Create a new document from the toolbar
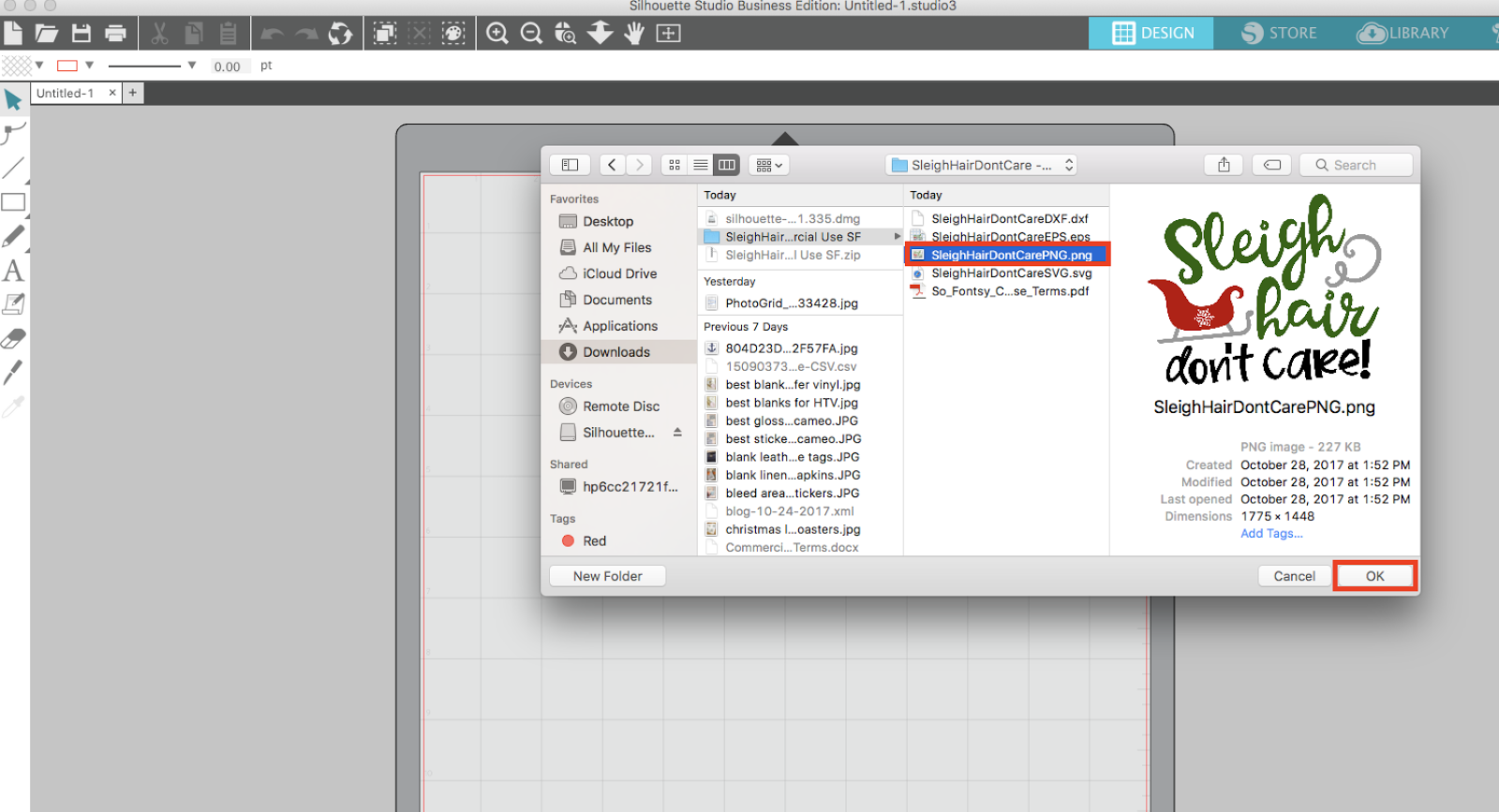Viewport: 1499px width, 812px height. point(13,34)
